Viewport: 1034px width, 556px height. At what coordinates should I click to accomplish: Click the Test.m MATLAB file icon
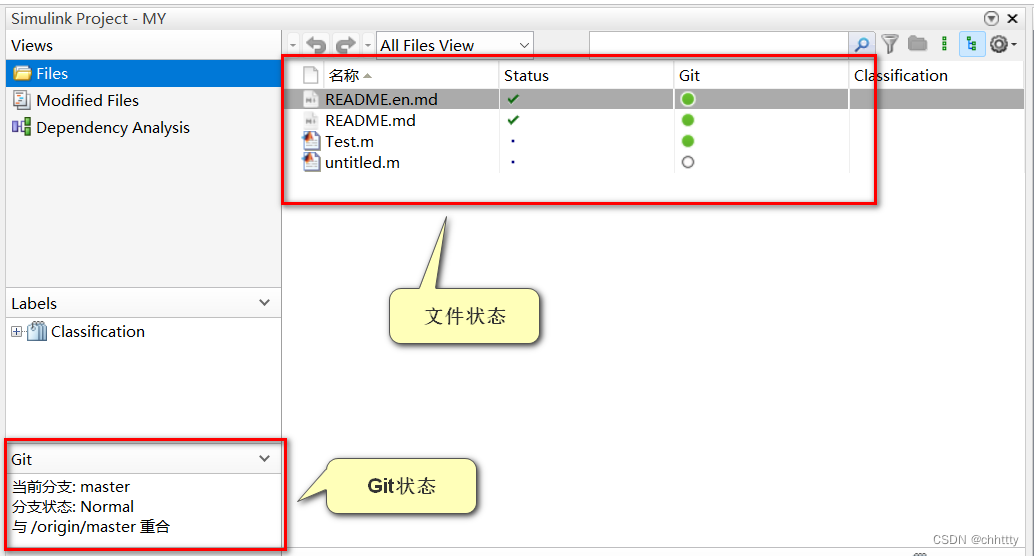point(311,141)
